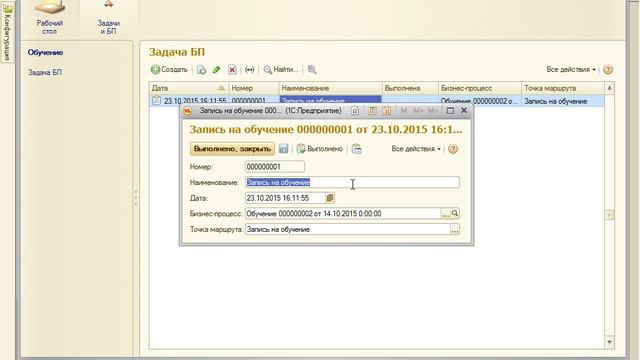Viewport: 640px width, 360px height.
Task: Click the M memory button in dialog title bar
Action: point(404,111)
